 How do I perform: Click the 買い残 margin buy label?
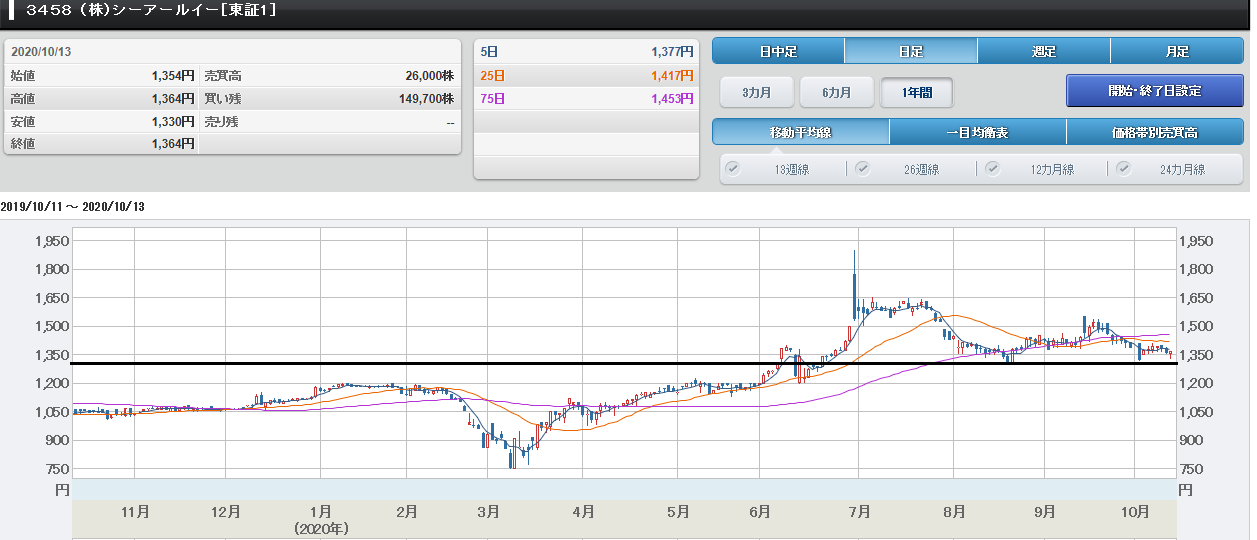click(x=221, y=98)
